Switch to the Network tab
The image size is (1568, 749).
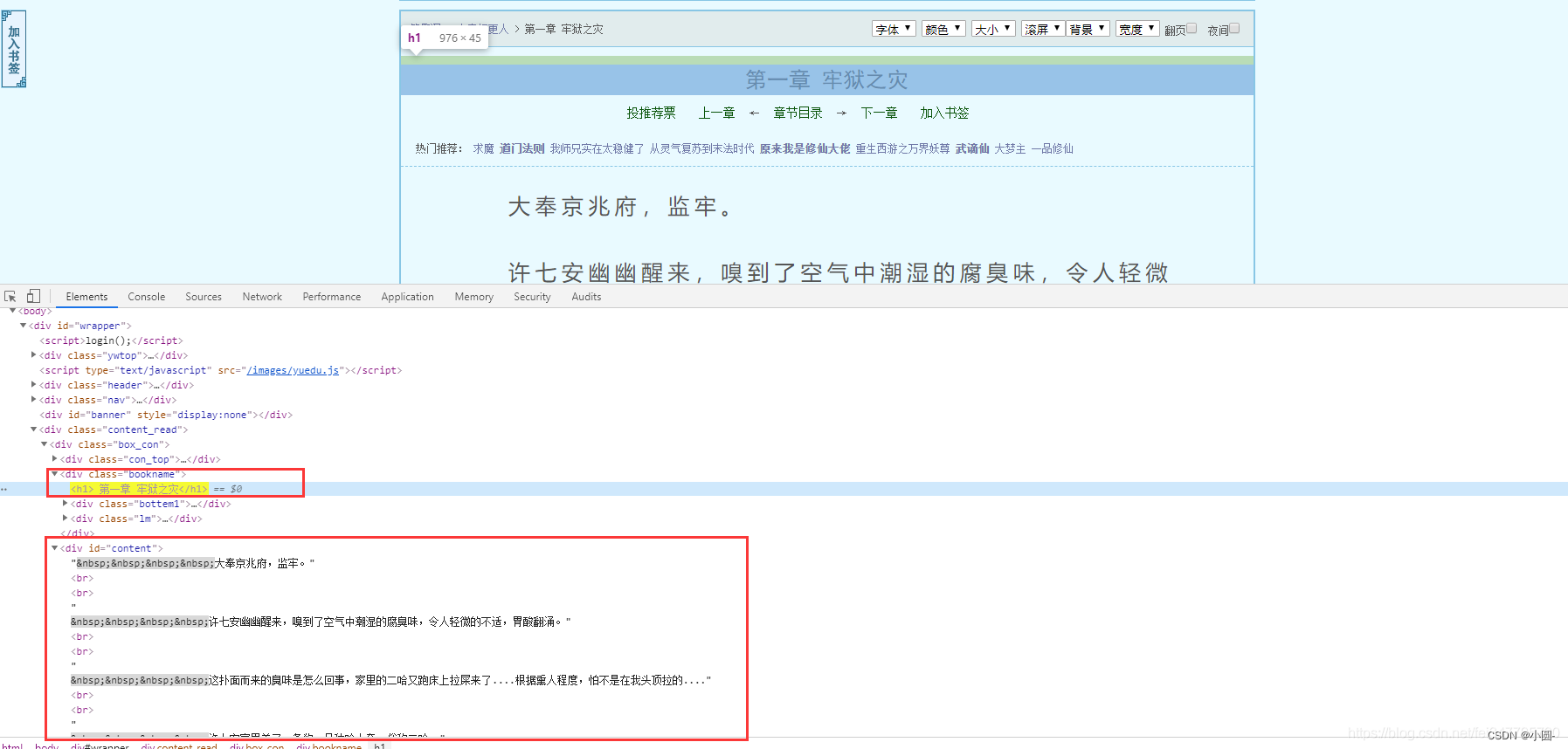pos(262,297)
